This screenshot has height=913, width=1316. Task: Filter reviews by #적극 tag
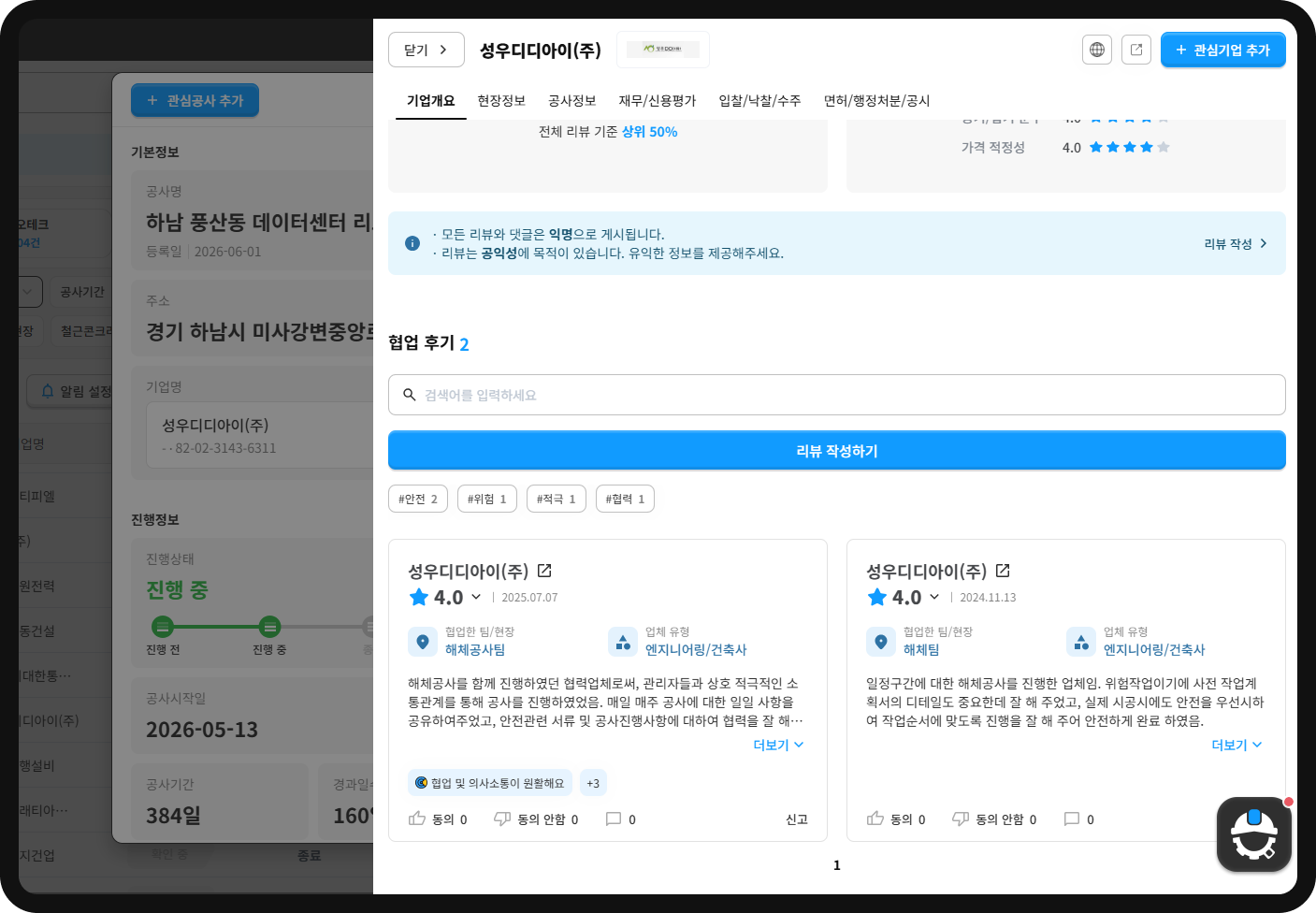click(x=557, y=499)
